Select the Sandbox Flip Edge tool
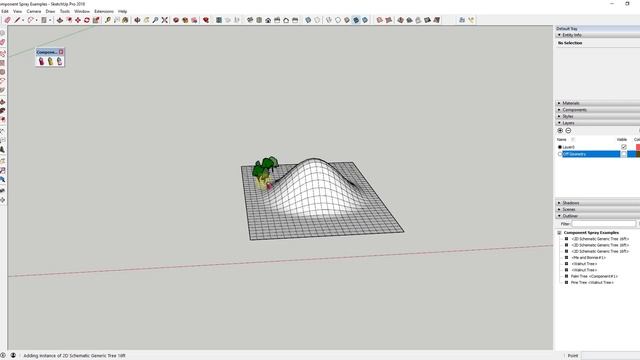 click(437, 20)
